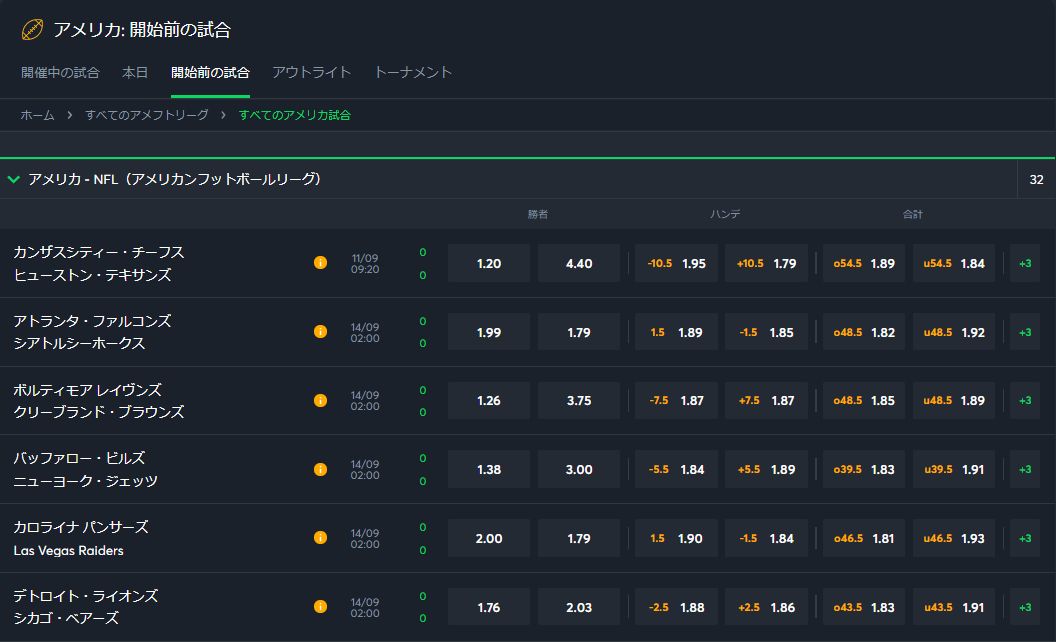Open info icon for Detroit Lions match

click(320, 606)
